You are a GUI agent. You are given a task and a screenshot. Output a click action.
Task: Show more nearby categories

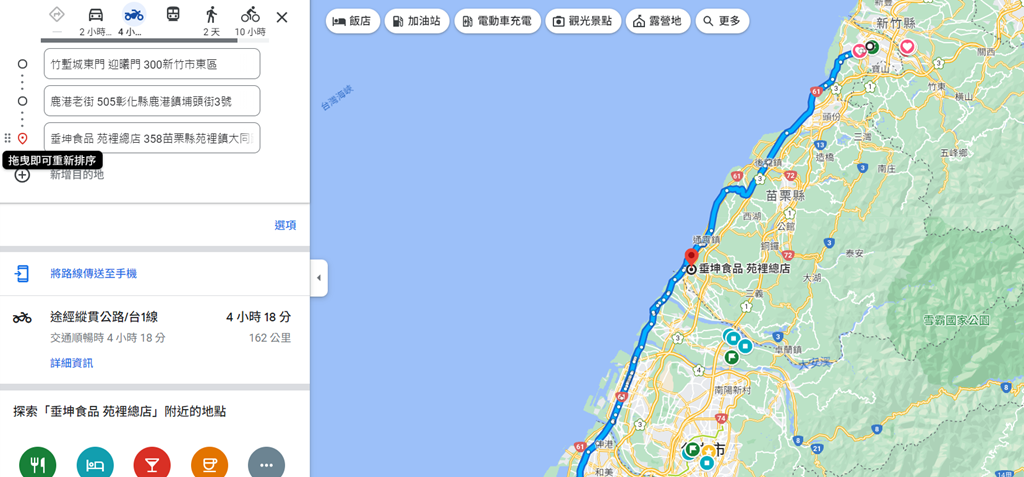click(x=266, y=461)
